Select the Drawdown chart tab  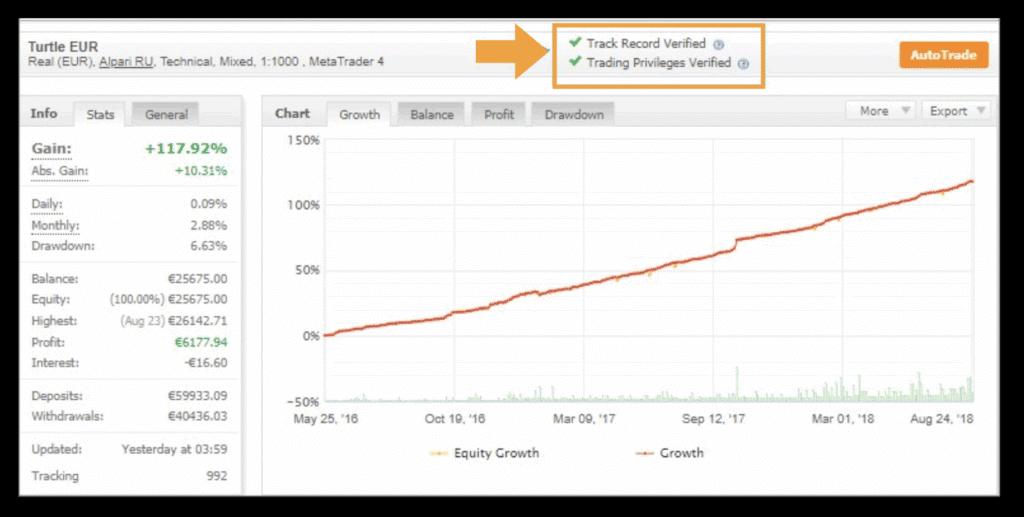coord(574,115)
